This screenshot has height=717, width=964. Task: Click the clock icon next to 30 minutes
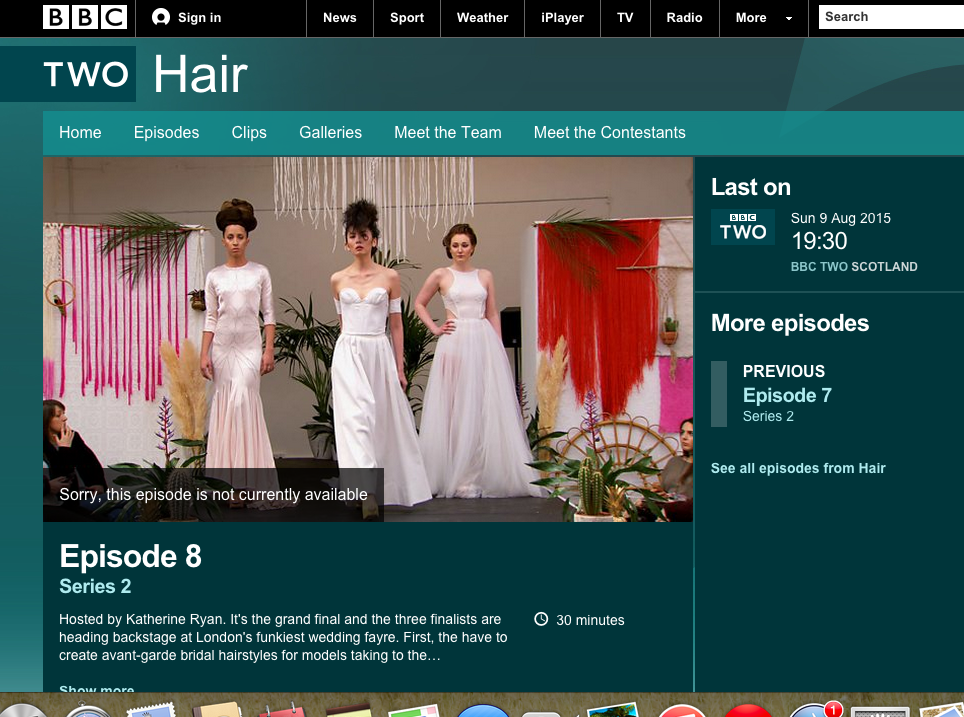coord(541,619)
